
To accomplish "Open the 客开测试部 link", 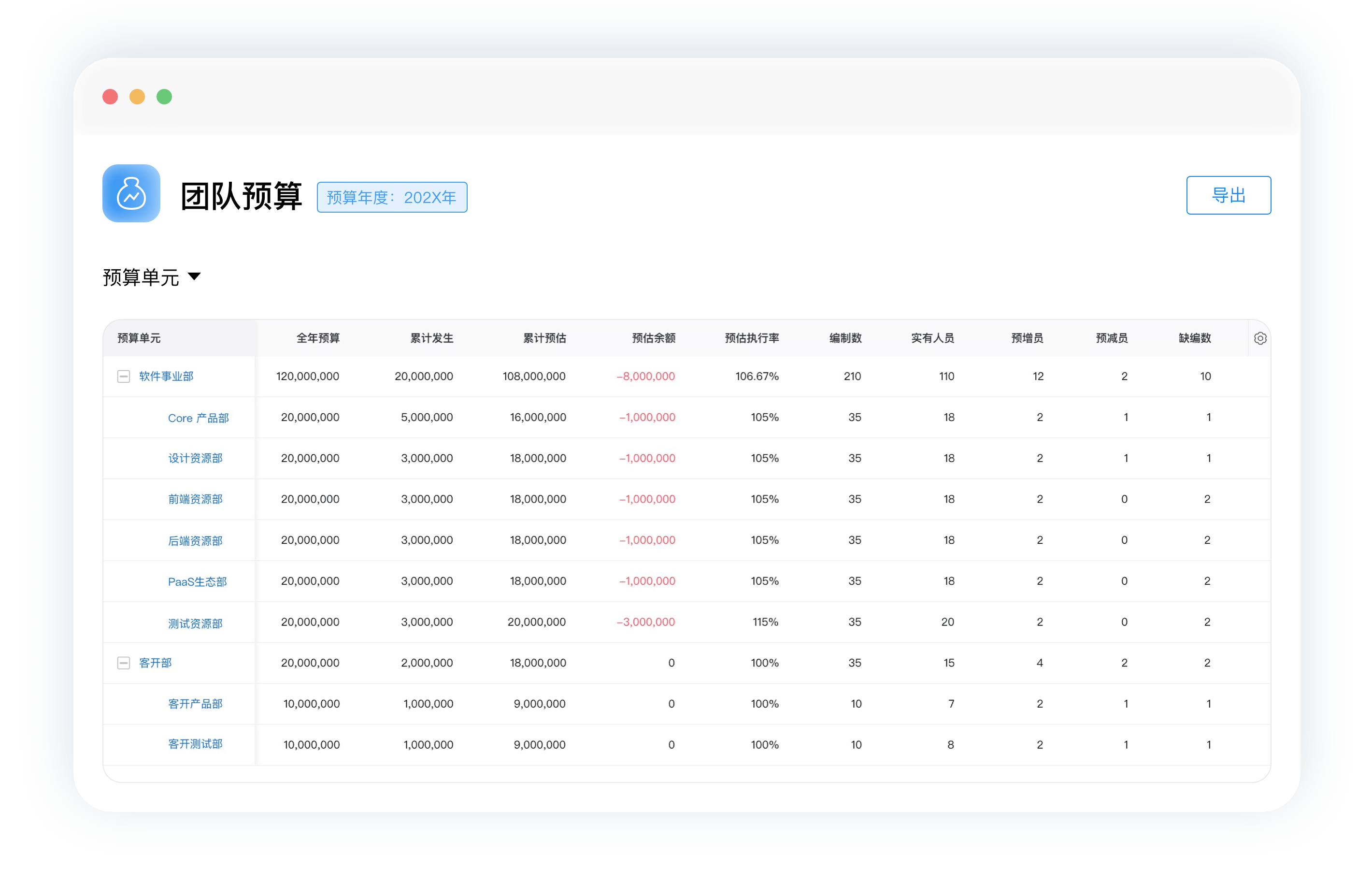I will pos(195,744).
